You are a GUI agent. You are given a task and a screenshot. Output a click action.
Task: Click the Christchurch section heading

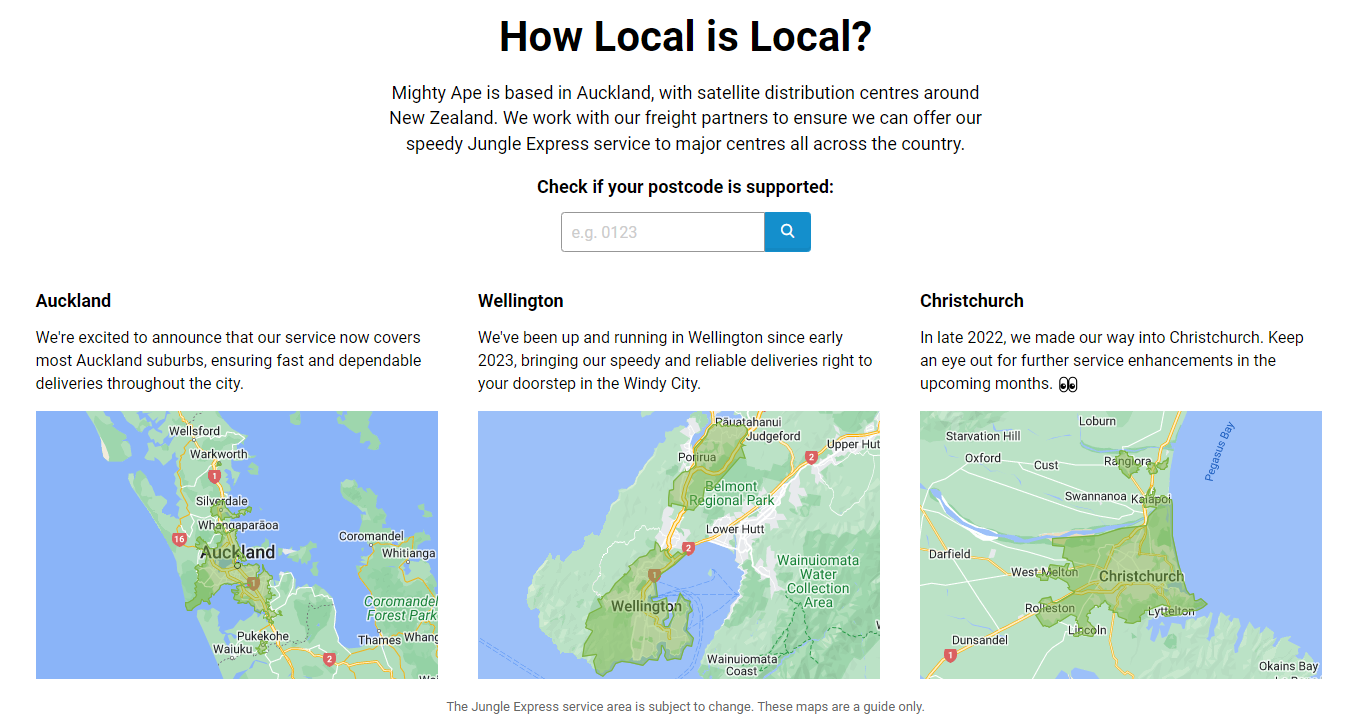pyautogui.click(x=971, y=301)
